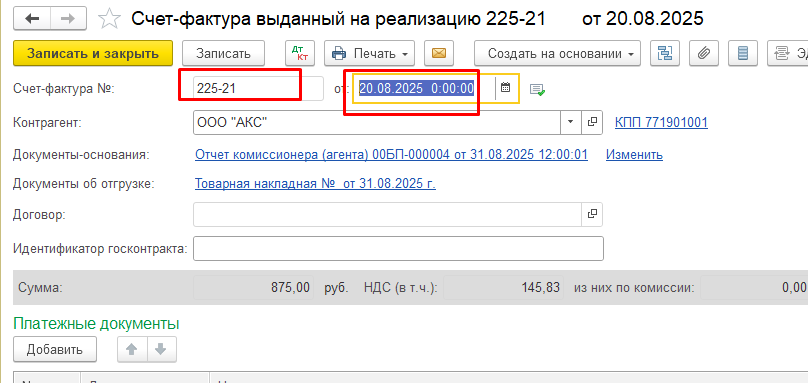Click invoice number field 225-21
The image size is (808, 383).
click(258, 88)
